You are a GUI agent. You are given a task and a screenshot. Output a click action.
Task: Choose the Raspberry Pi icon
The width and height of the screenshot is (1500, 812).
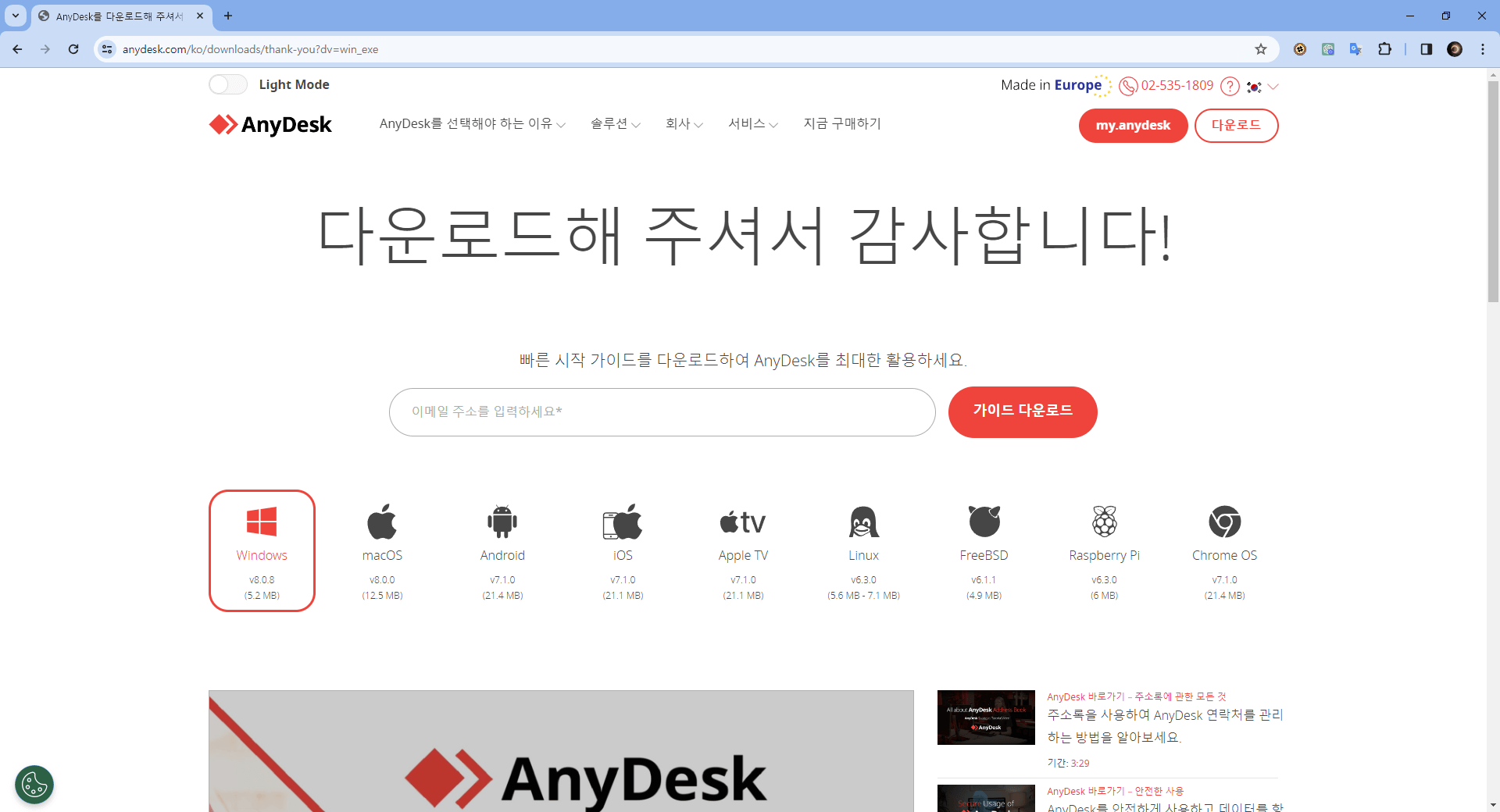(1105, 522)
